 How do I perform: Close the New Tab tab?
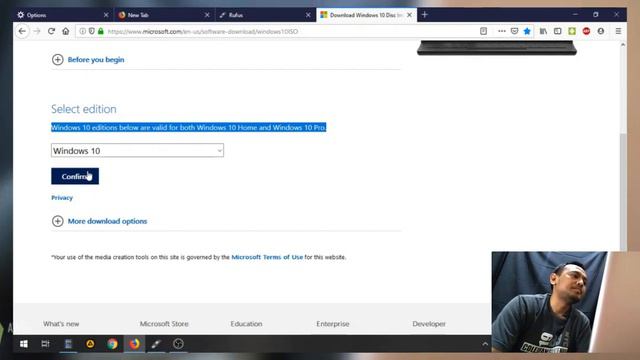207,15
